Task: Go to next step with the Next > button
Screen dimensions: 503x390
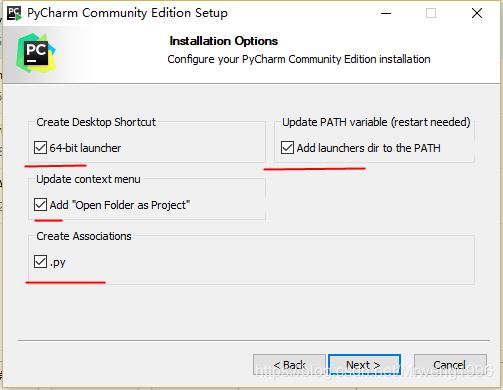Action: point(364,365)
